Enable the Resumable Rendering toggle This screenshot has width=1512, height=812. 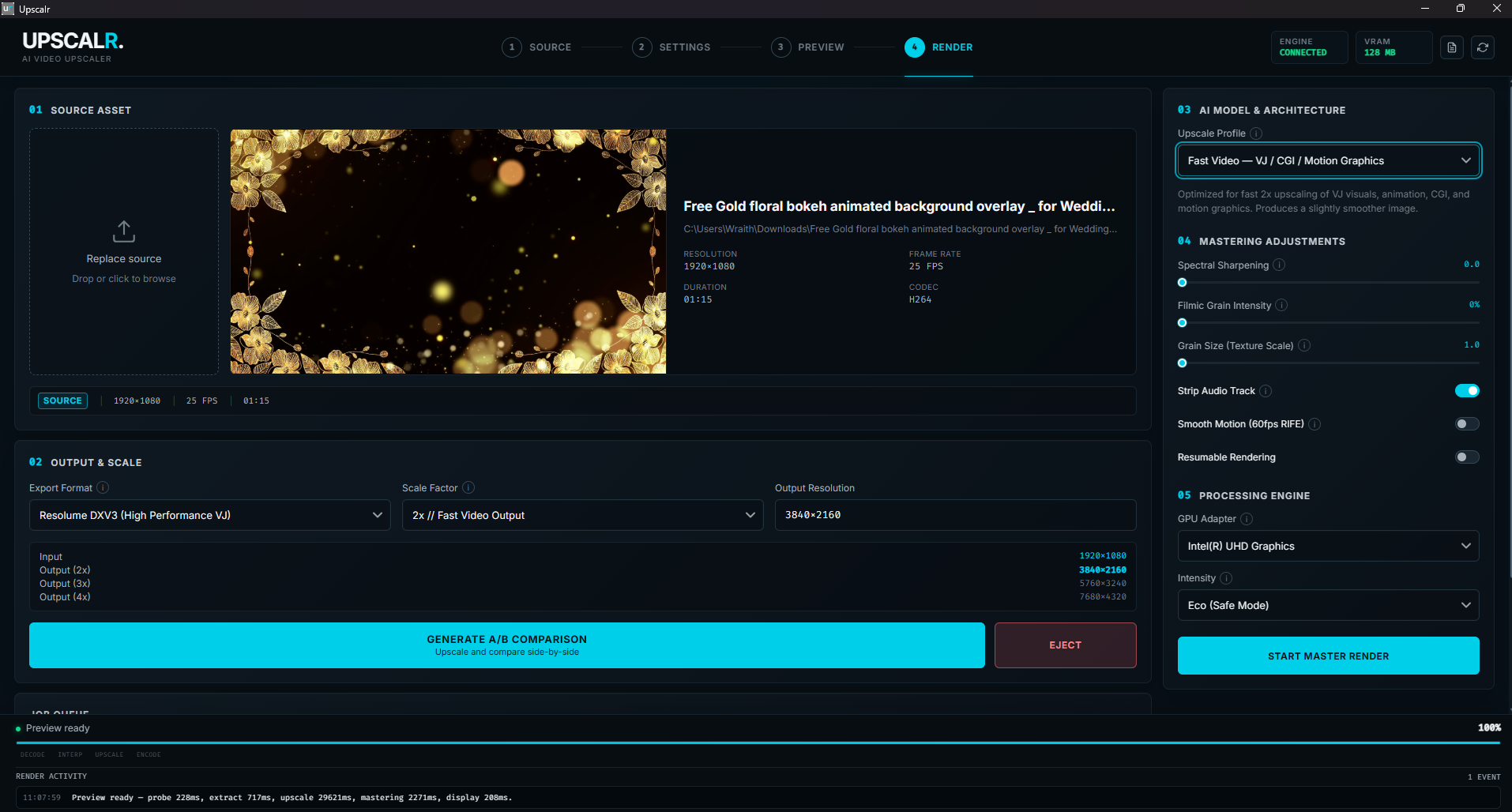1467,457
